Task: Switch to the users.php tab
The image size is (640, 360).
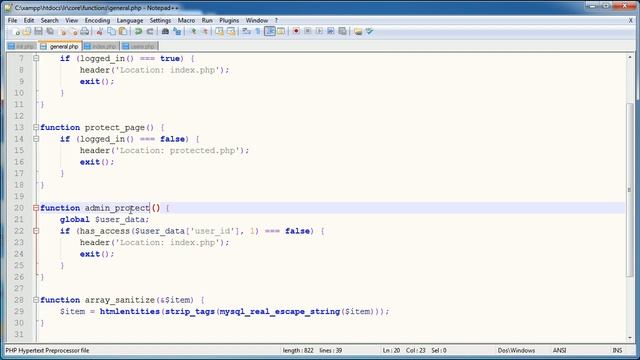Action: click(140, 46)
